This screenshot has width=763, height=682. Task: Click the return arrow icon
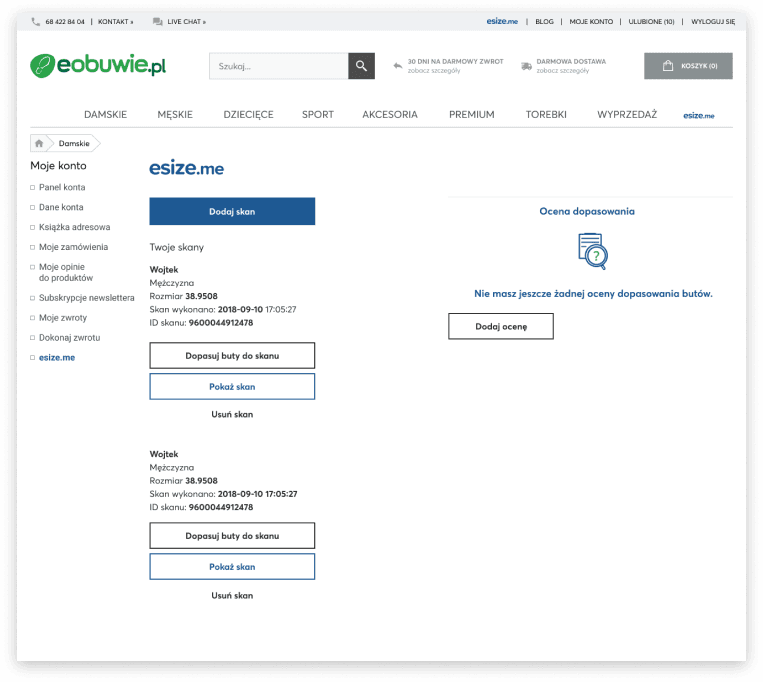pyautogui.click(x=398, y=66)
